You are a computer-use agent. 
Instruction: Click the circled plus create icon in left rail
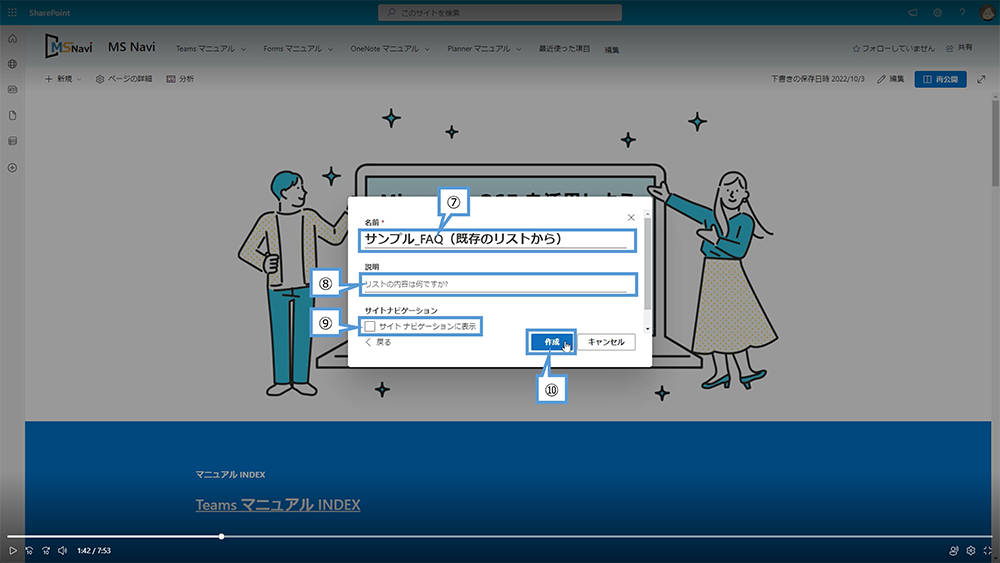click(x=12, y=168)
